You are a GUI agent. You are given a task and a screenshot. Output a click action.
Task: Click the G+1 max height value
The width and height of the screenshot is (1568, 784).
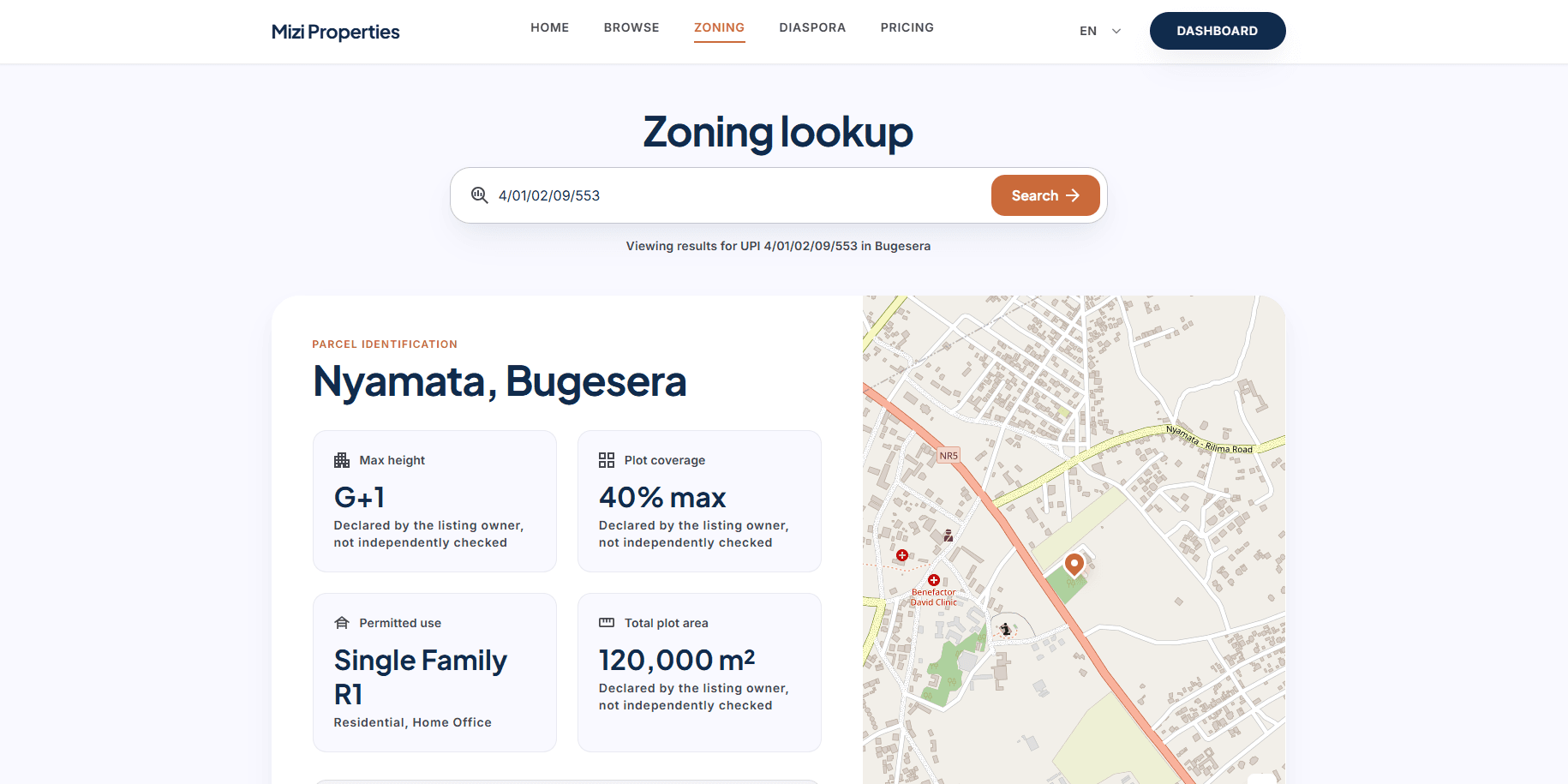tap(360, 497)
